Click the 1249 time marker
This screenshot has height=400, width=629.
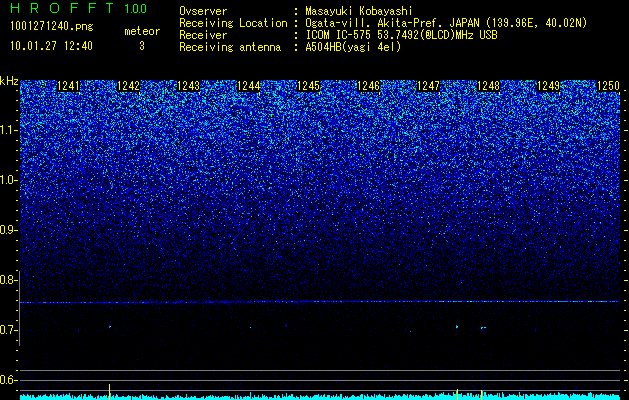(548, 86)
